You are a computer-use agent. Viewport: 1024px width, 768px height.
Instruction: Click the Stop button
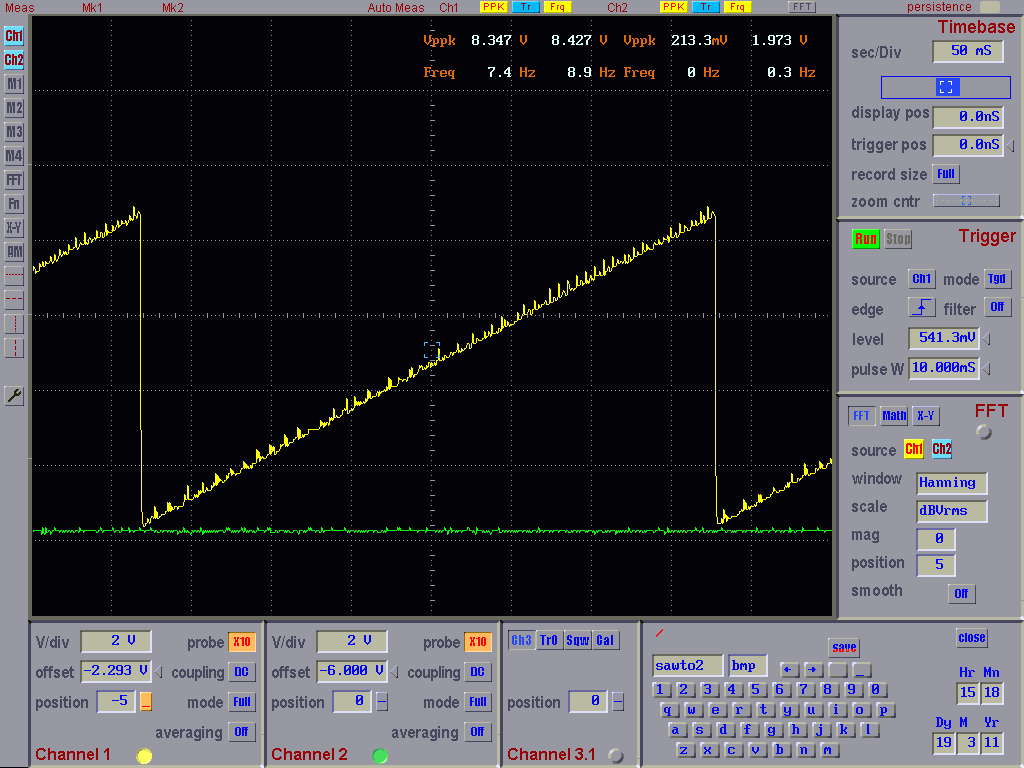pyautogui.click(x=898, y=239)
